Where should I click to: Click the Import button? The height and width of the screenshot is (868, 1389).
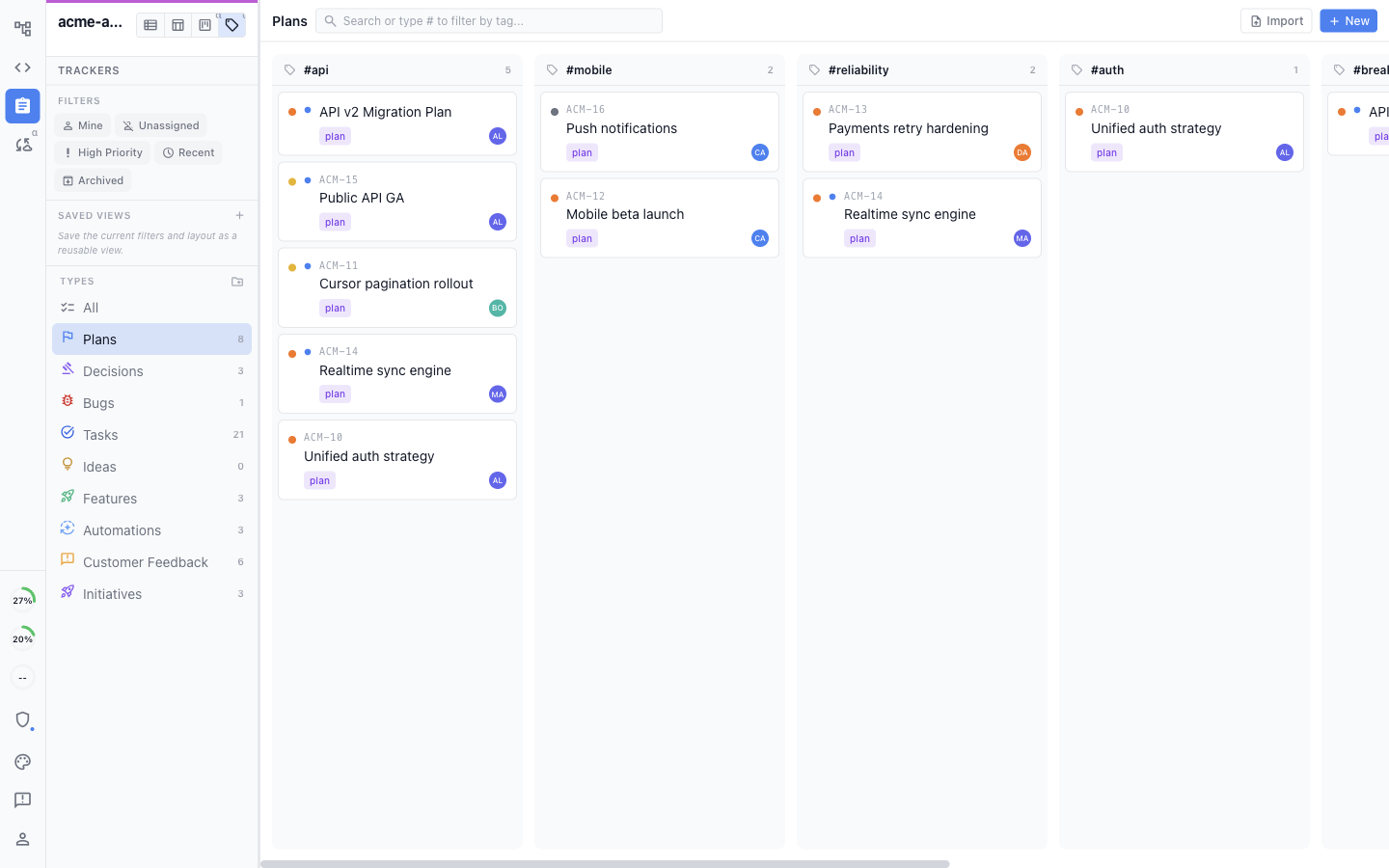[x=1276, y=21]
